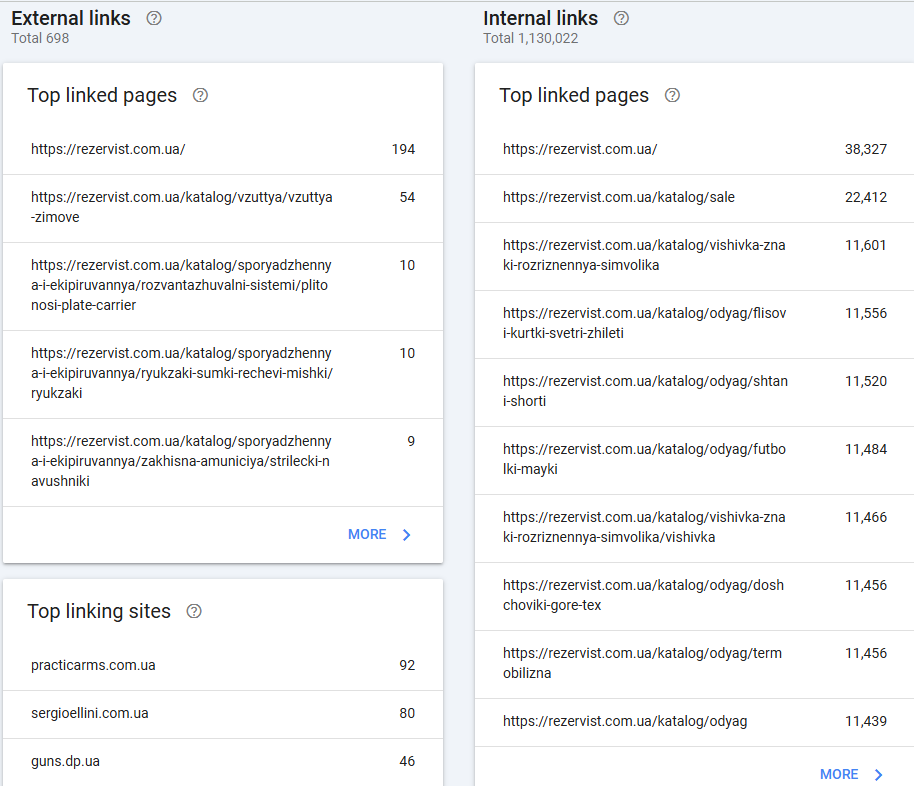
Task: Expand MORE under external top linked pages
Action: click(x=380, y=534)
